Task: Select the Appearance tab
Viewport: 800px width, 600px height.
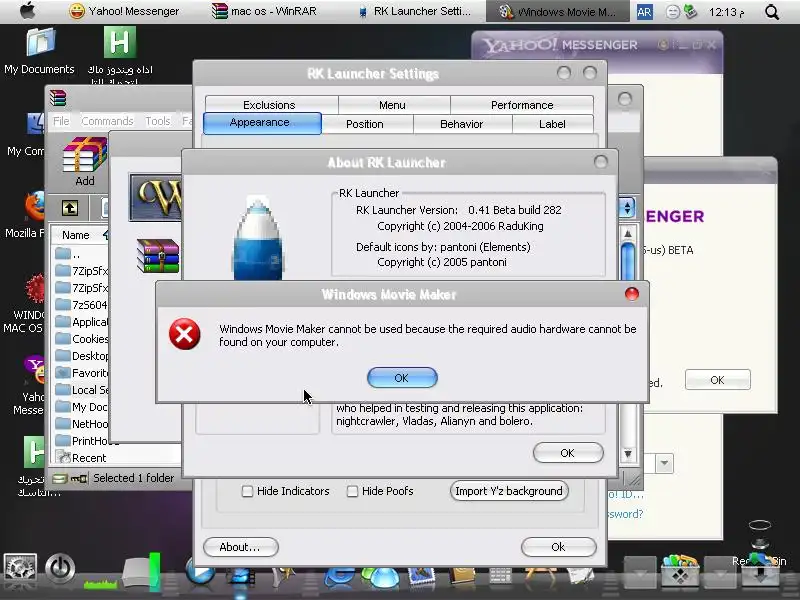Action: click(262, 123)
